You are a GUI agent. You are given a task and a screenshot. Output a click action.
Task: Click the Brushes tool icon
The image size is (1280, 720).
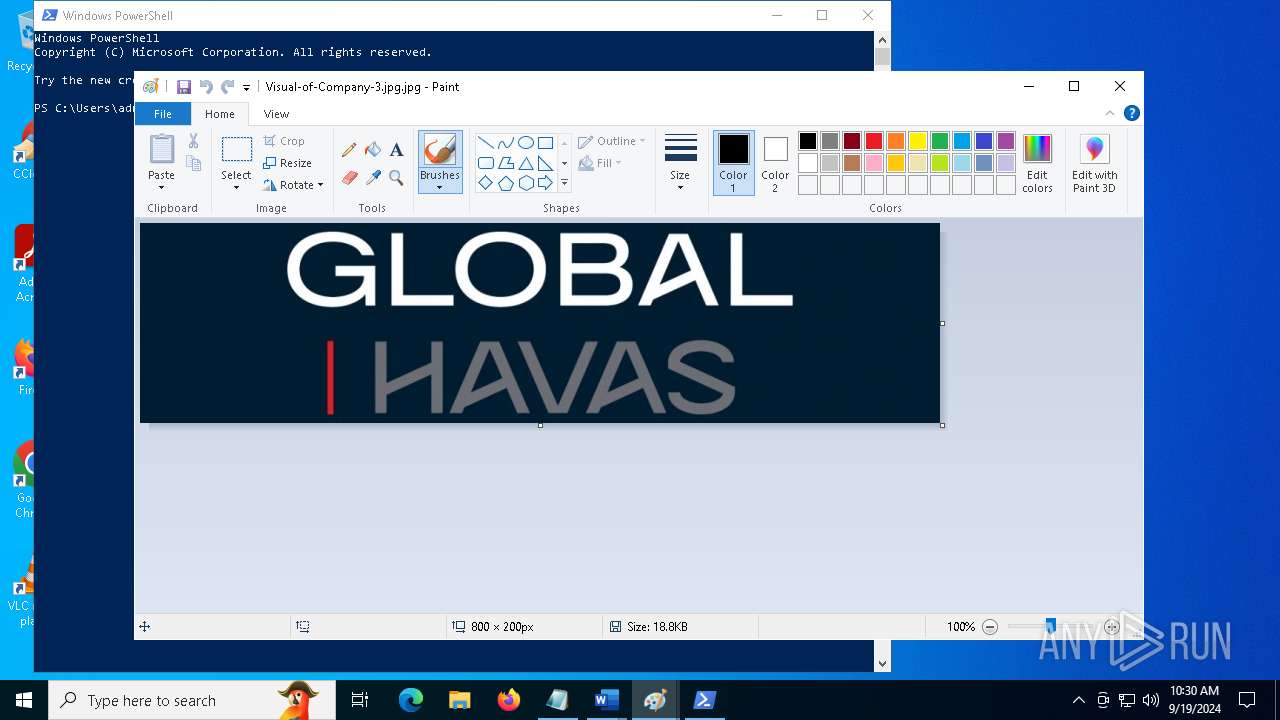440,150
